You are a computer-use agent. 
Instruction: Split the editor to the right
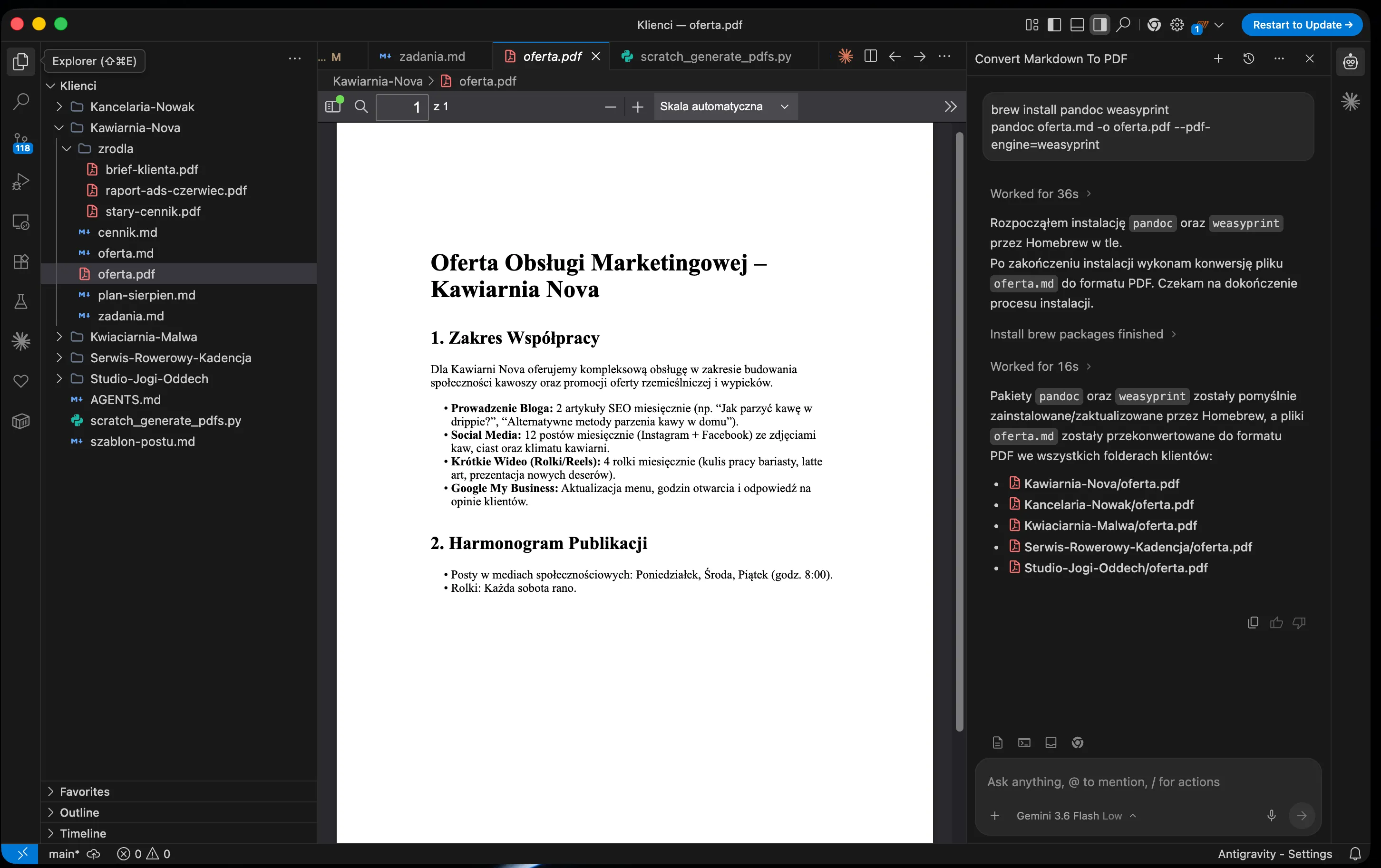point(870,56)
